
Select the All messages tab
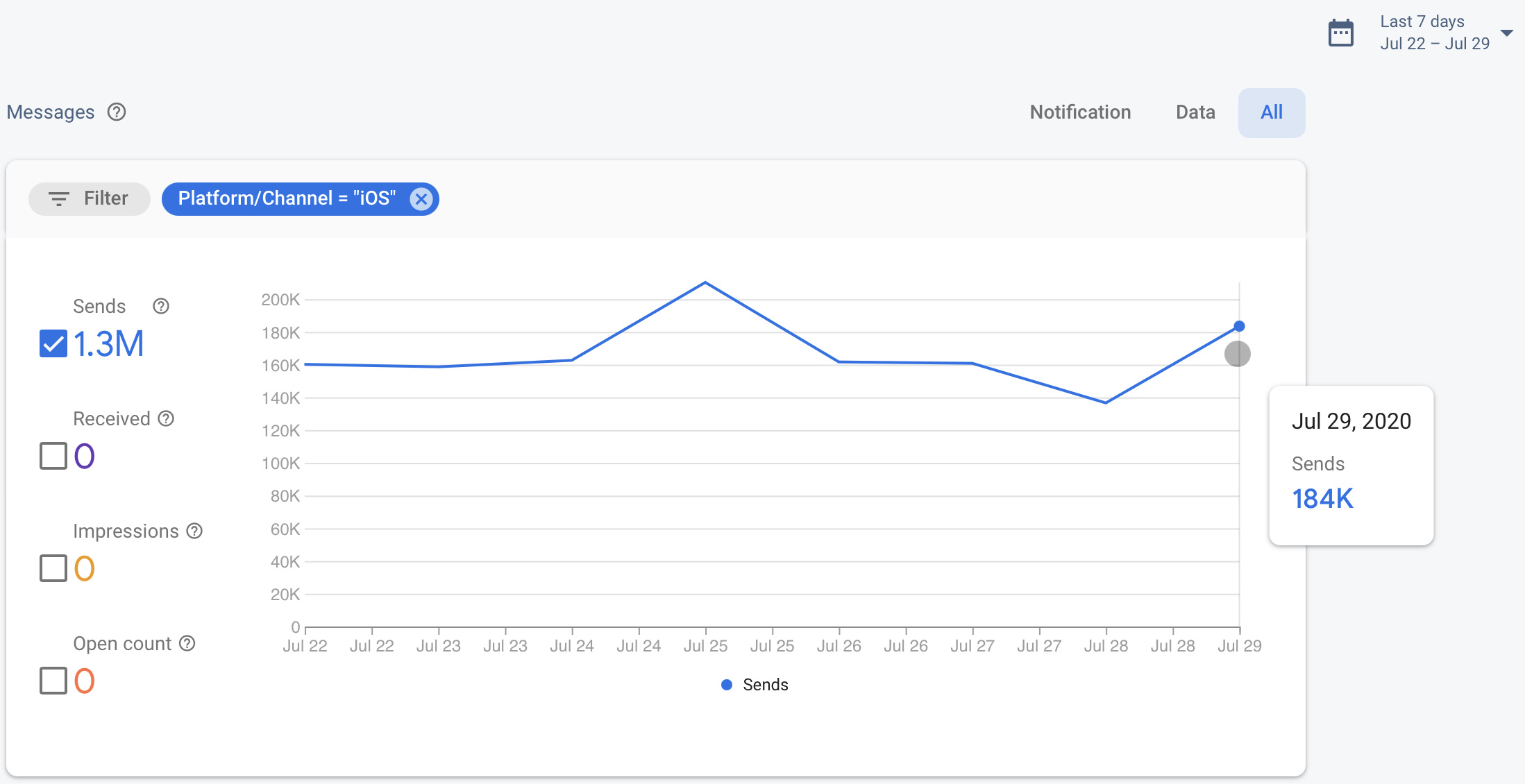point(1272,112)
